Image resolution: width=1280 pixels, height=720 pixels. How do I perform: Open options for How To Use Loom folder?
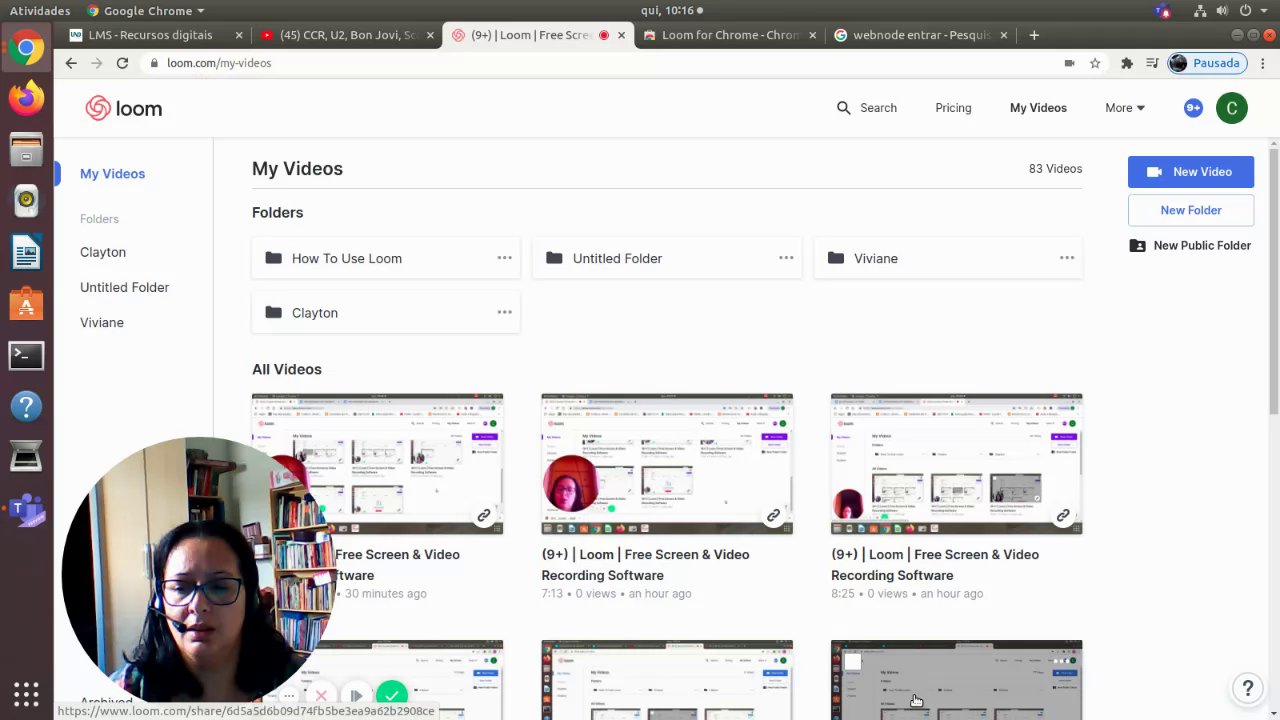[505, 258]
